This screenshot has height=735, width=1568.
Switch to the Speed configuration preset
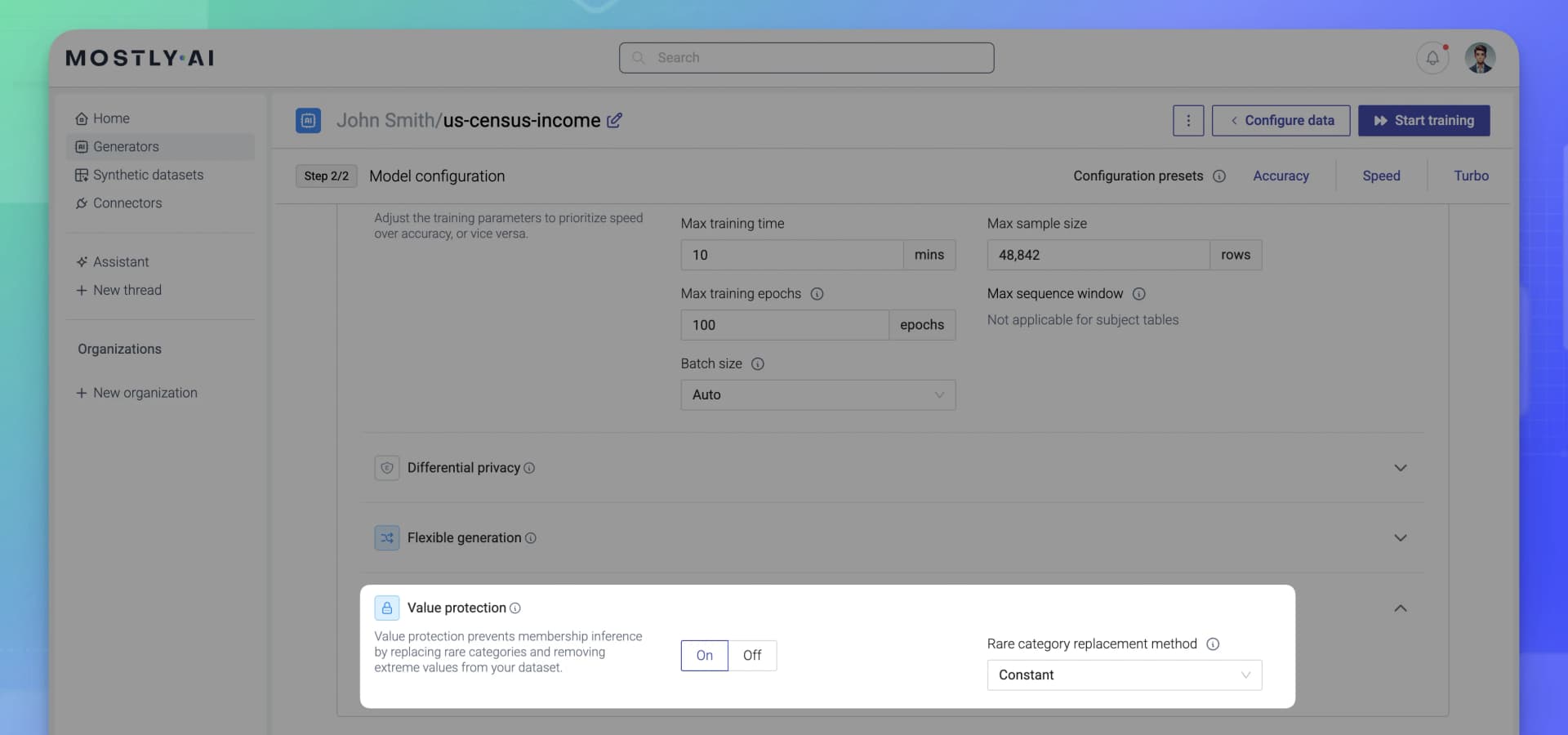point(1381,176)
